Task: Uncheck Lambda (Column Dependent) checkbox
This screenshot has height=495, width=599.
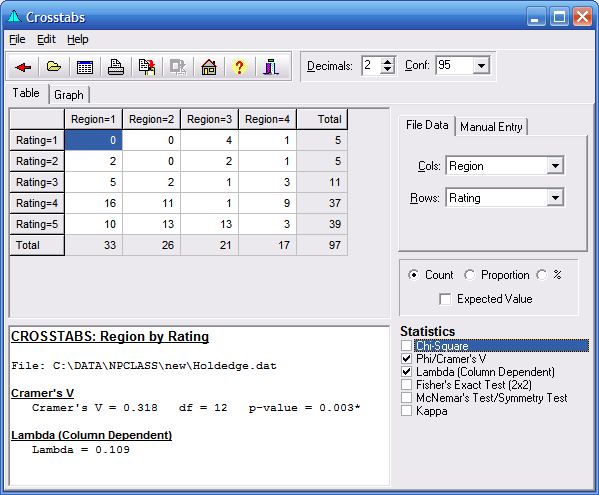Action: point(406,372)
